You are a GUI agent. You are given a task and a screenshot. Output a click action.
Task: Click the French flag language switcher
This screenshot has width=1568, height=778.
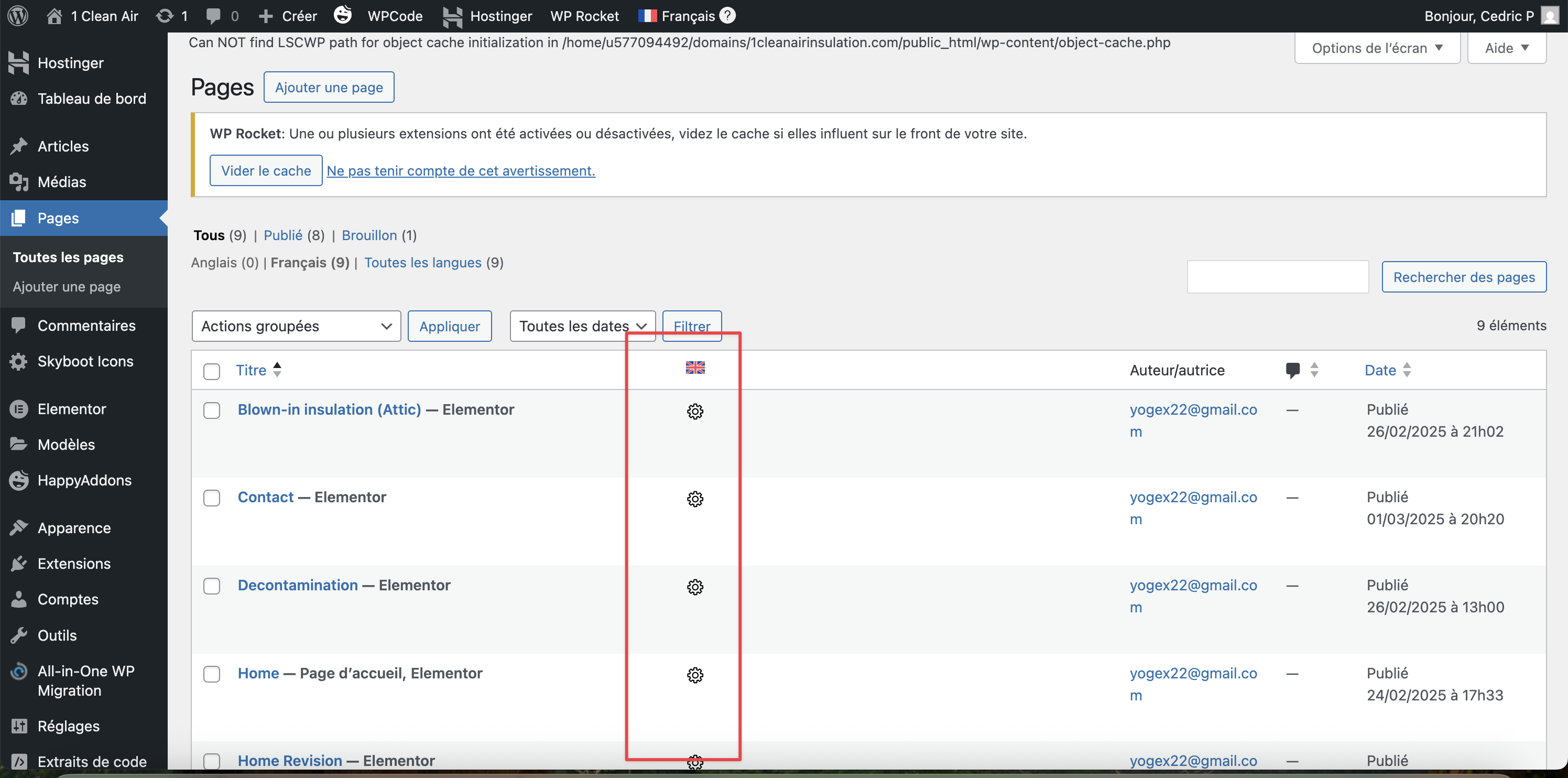pos(647,16)
